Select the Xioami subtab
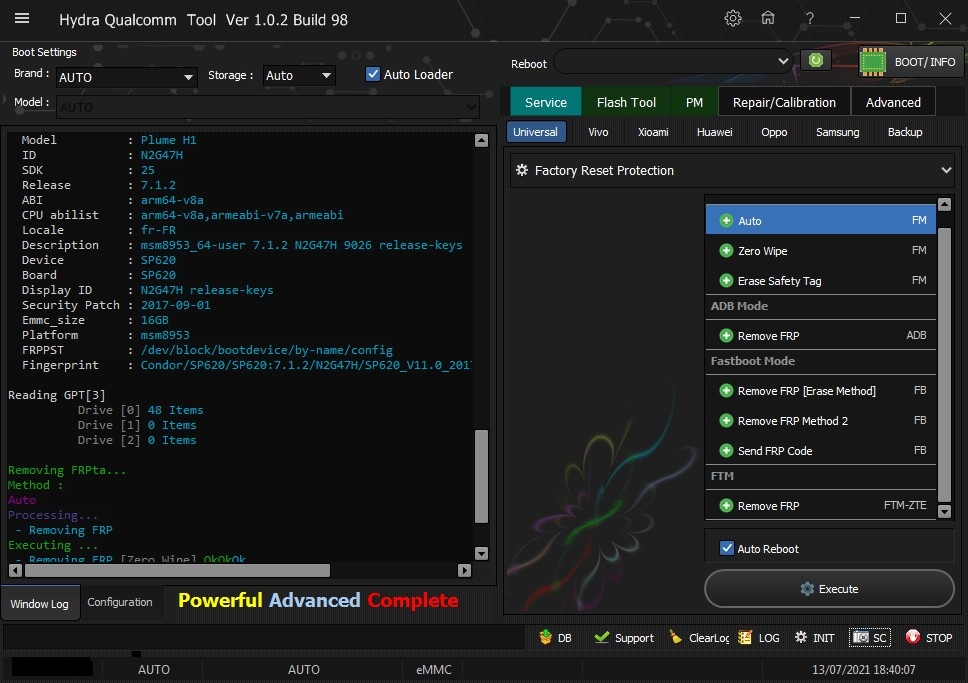Screen dimensions: 968x683 [653, 132]
